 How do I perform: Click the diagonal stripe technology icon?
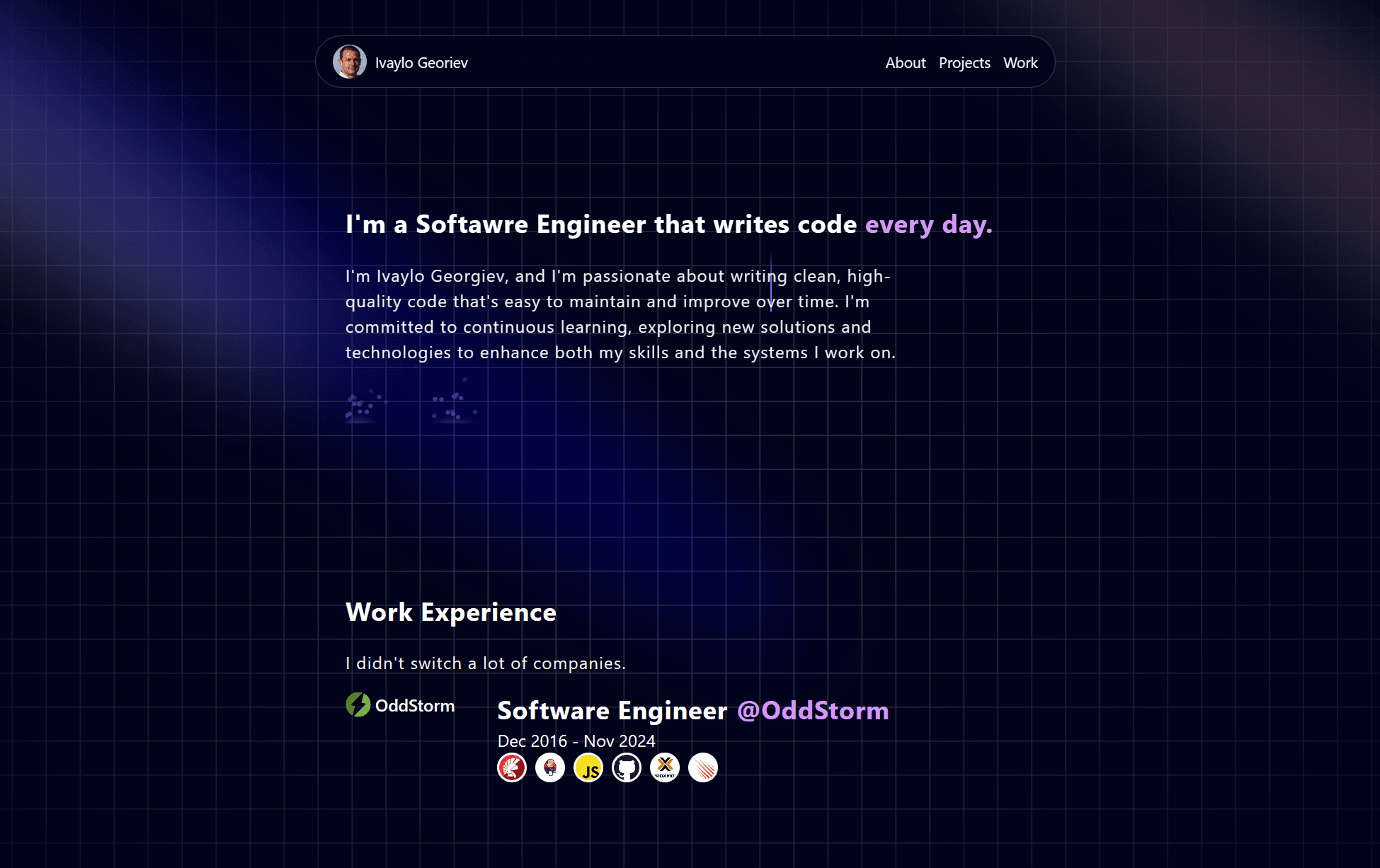703,767
